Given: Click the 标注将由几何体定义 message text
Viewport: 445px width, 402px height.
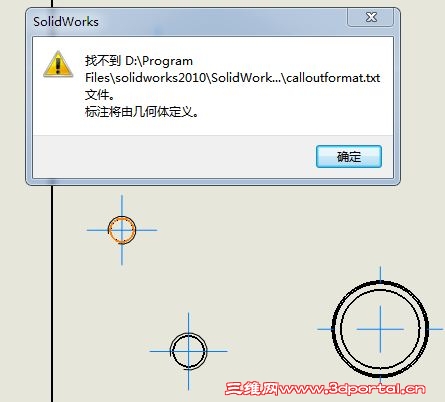Looking at the screenshot, I should pyautogui.click(x=142, y=112).
